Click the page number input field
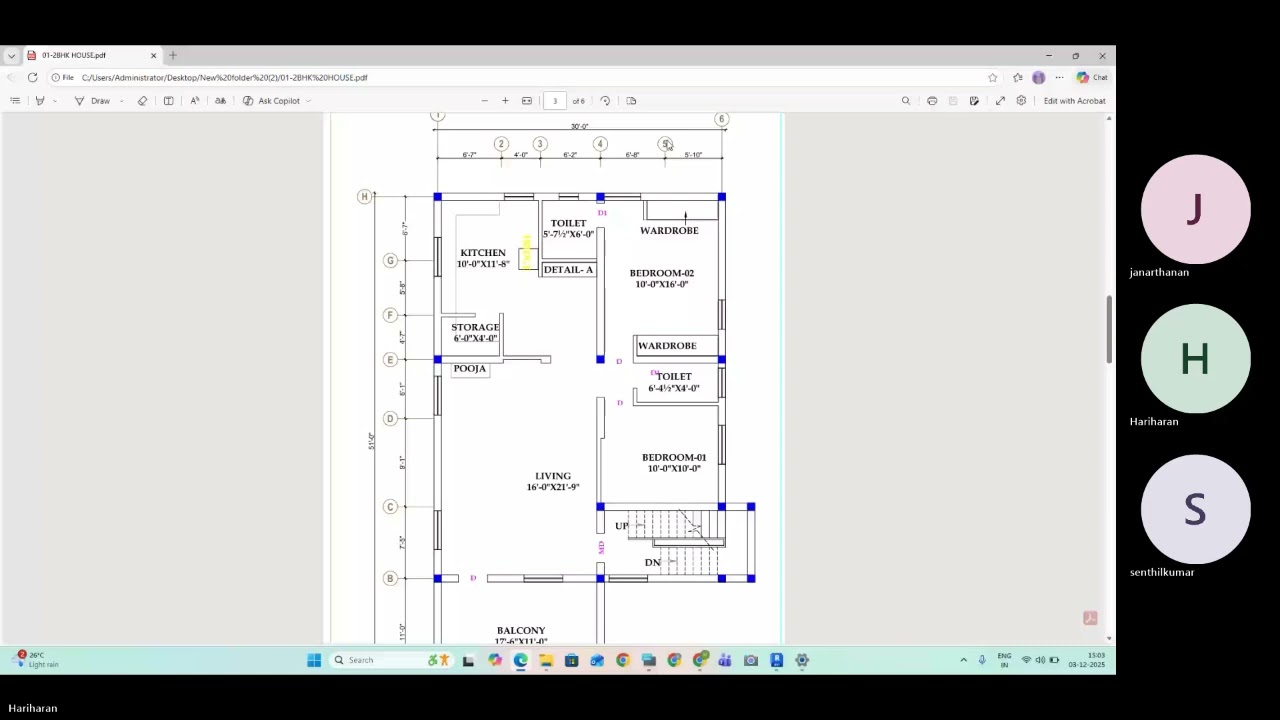The image size is (1280, 720). pyautogui.click(x=555, y=101)
